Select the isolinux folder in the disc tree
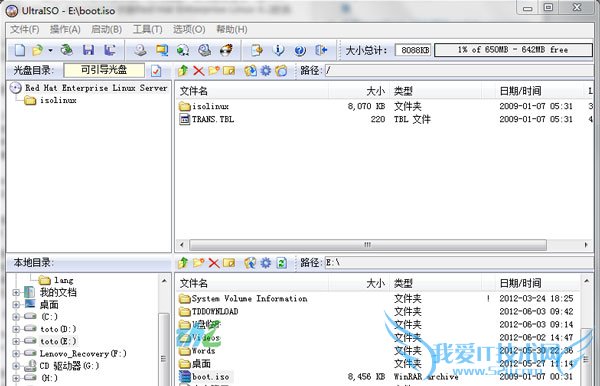 (x=58, y=100)
